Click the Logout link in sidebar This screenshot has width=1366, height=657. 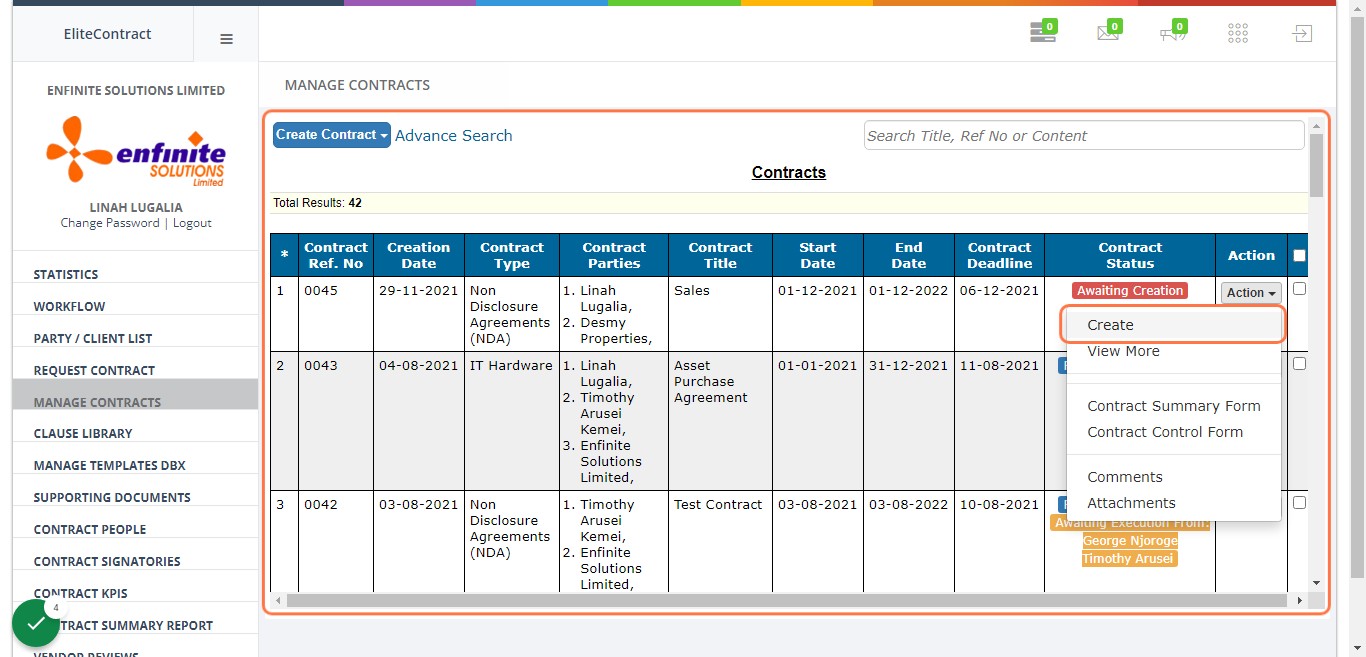click(x=192, y=223)
